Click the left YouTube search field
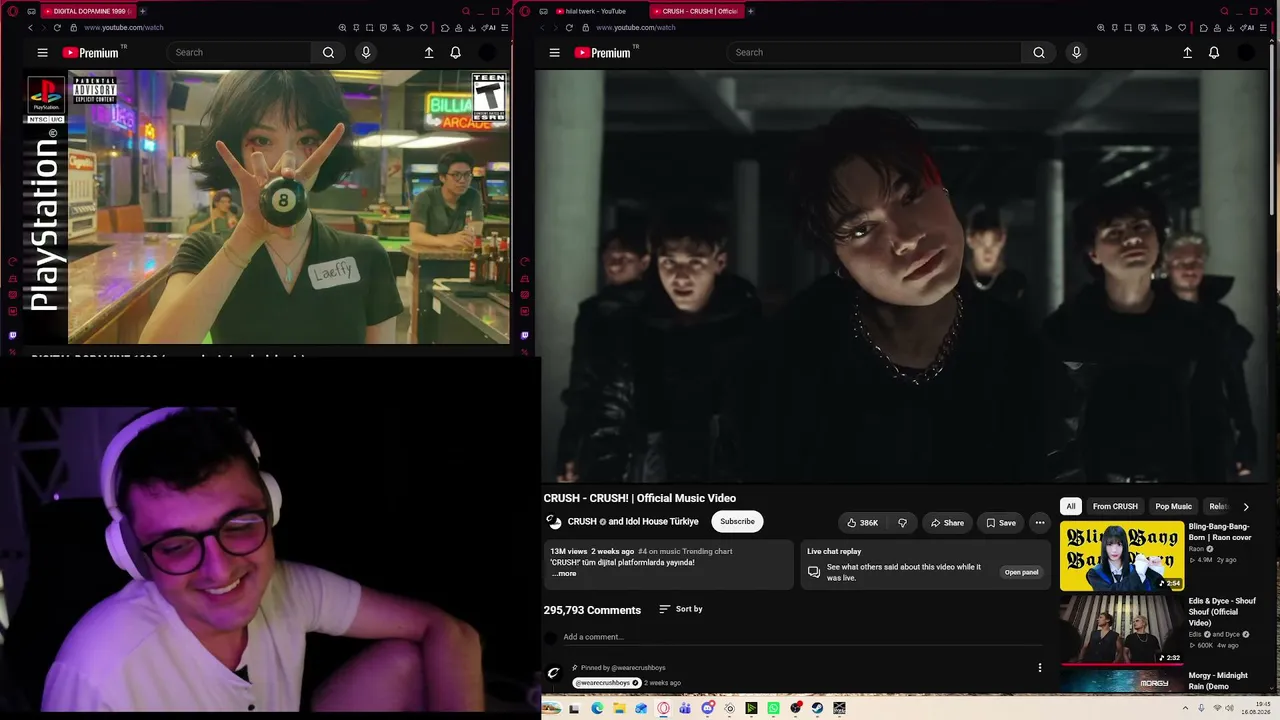 240,53
